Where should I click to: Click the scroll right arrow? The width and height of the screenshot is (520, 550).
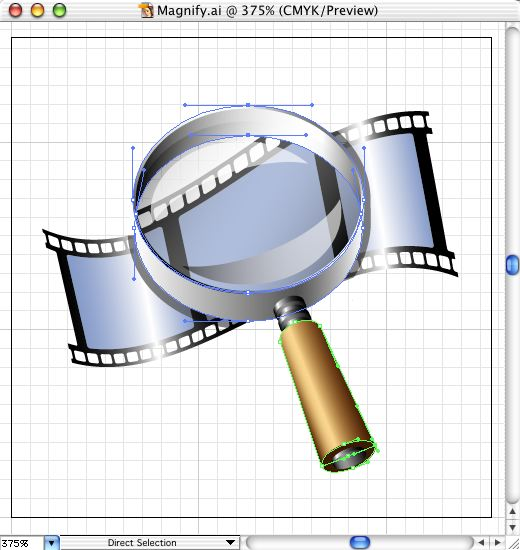tap(497, 543)
